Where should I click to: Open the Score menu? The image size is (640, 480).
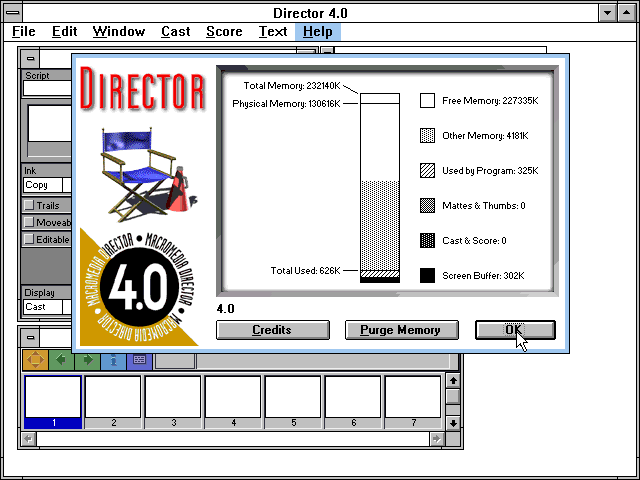coord(224,31)
